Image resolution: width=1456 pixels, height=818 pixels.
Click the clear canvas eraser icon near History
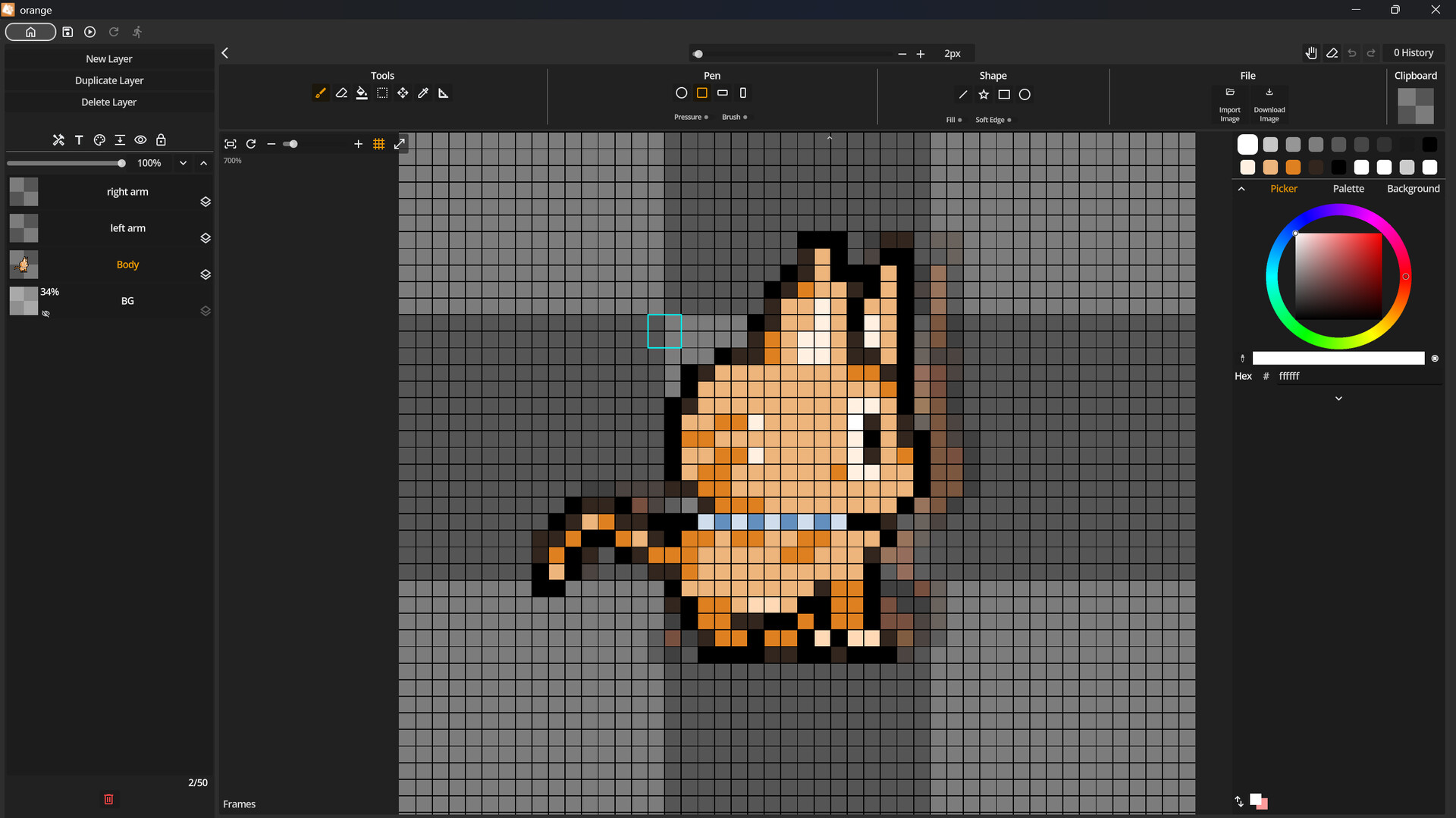(x=1332, y=53)
